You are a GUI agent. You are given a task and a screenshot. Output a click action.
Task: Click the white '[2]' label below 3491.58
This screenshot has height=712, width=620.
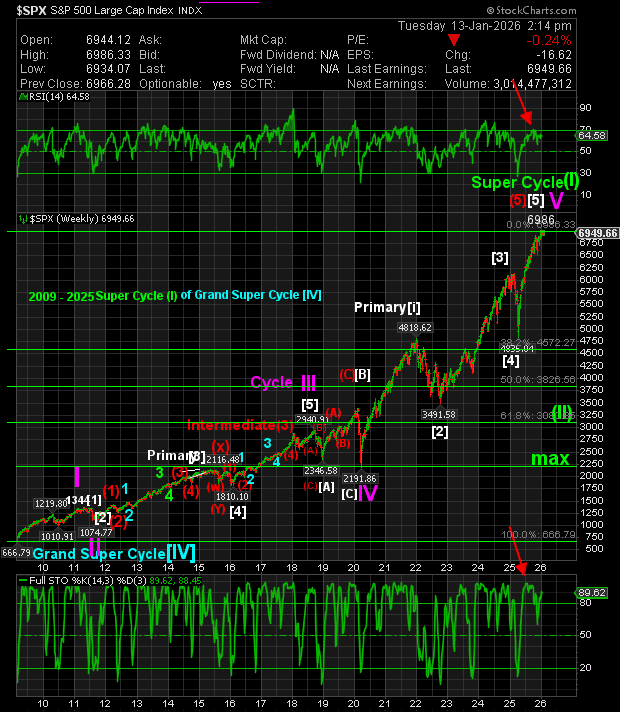point(440,431)
